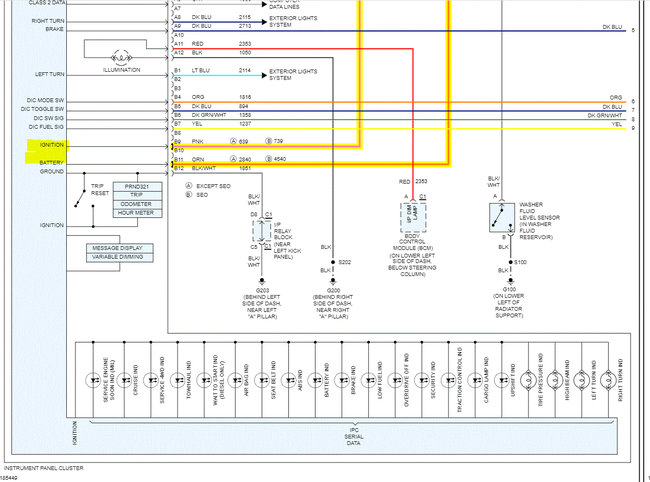
Task: Click the PRND321 display box
Action: click(137, 187)
